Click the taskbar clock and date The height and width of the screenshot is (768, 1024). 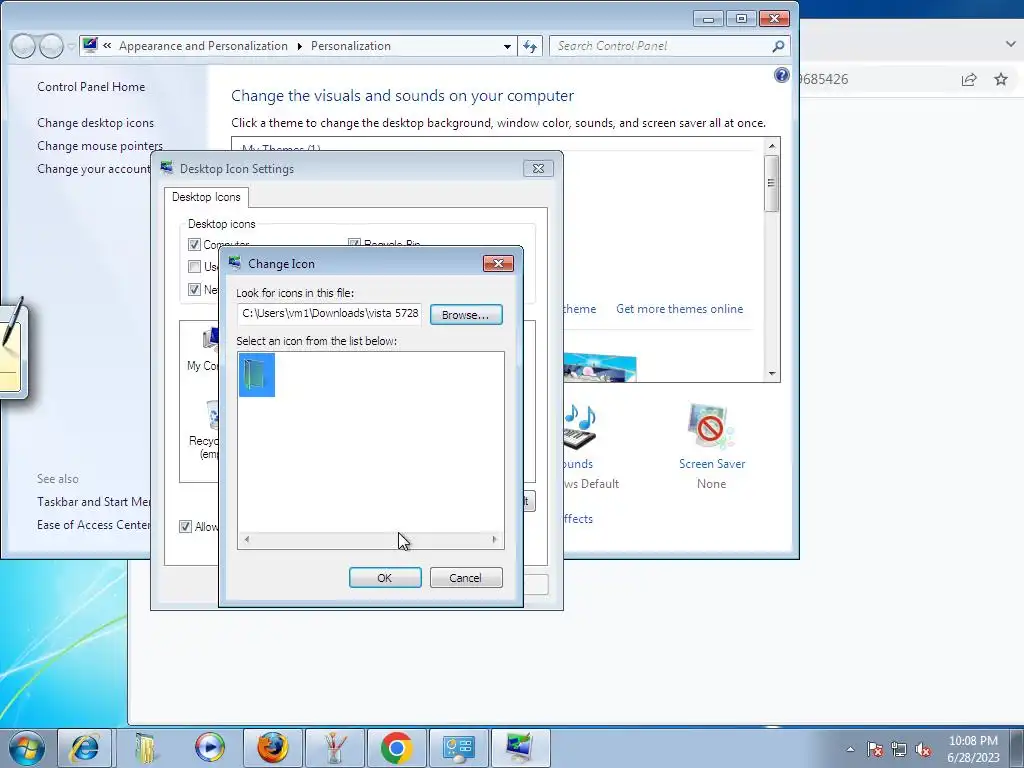[x=973, y=749]
